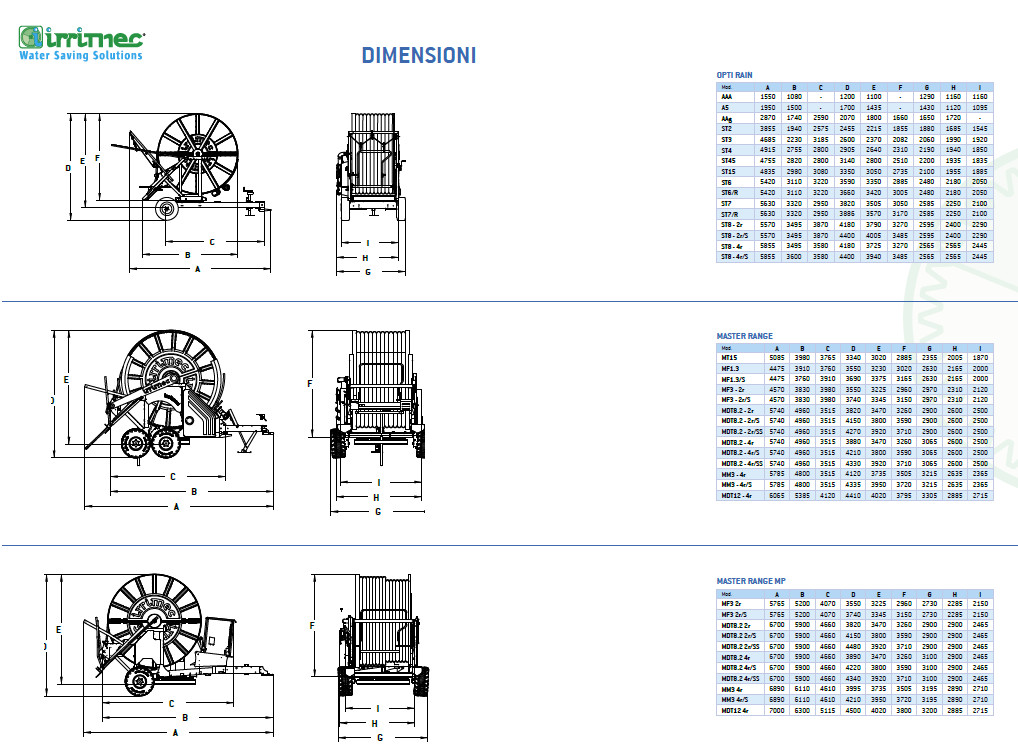Select row label 'MDT8.2 4r/SS' in Master Range MP
The height and width of the screenshot is (749, 1018).
[740, 679]
